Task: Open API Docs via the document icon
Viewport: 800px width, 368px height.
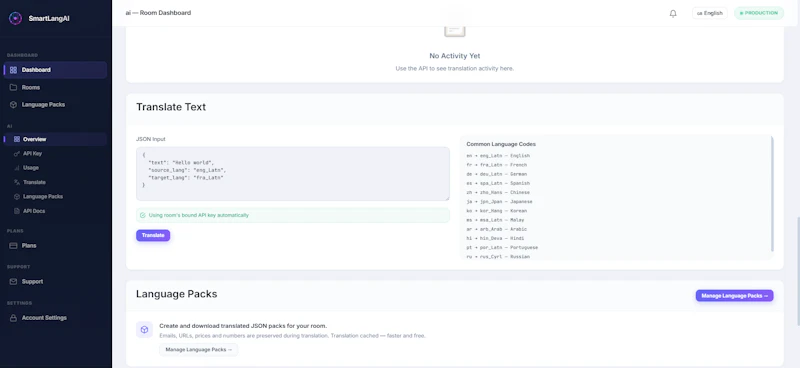Action: coord(17,211)
